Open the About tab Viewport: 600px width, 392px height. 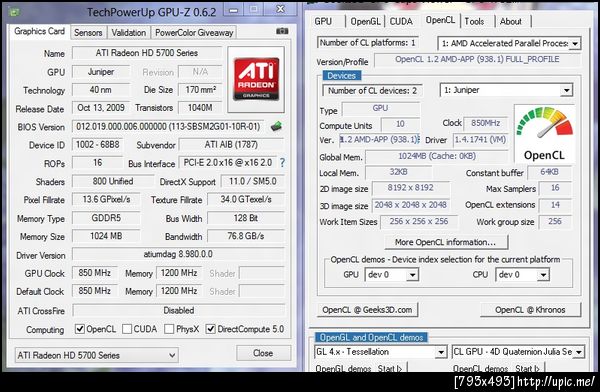(510, 21)
